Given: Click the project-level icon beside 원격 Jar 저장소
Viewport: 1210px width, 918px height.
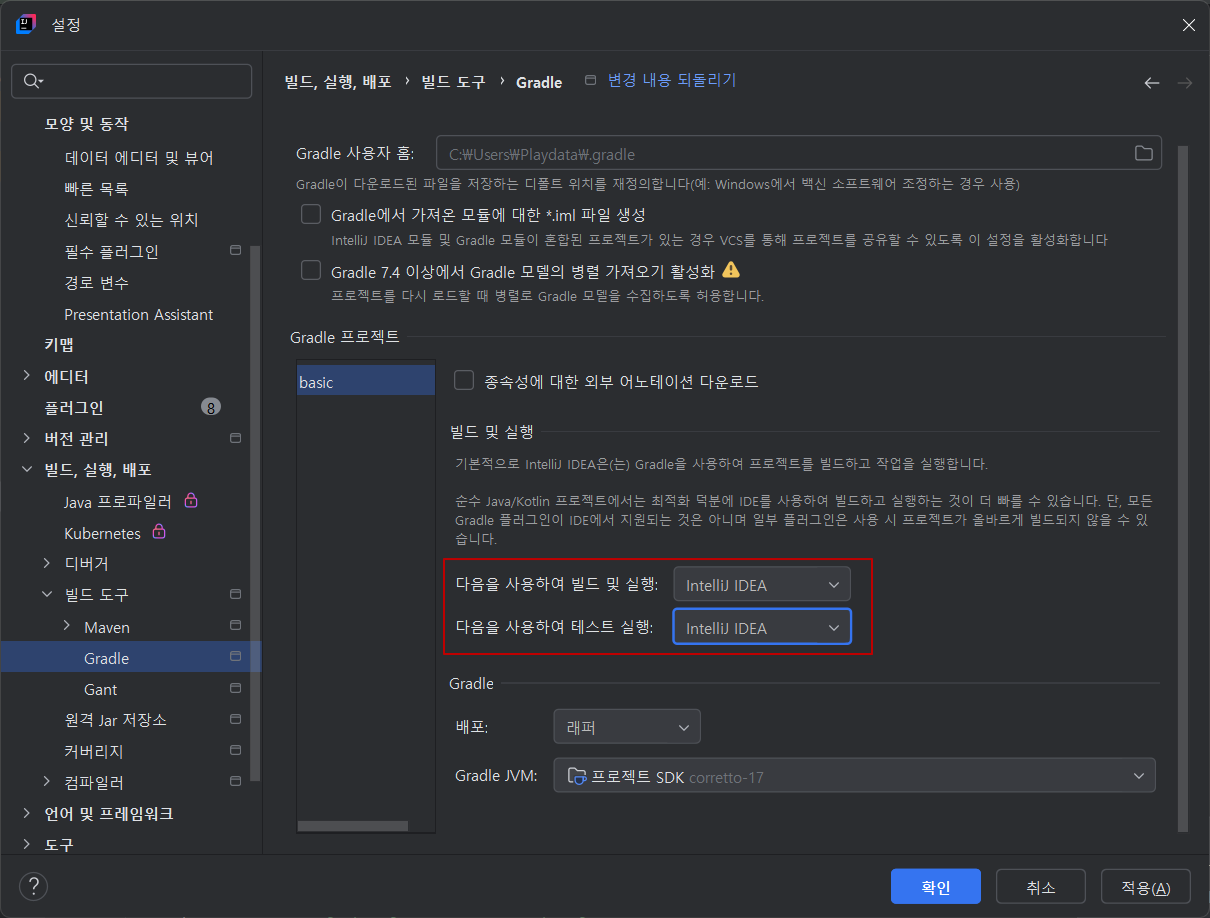Looking at the screenshot, I should click(236, 719).
